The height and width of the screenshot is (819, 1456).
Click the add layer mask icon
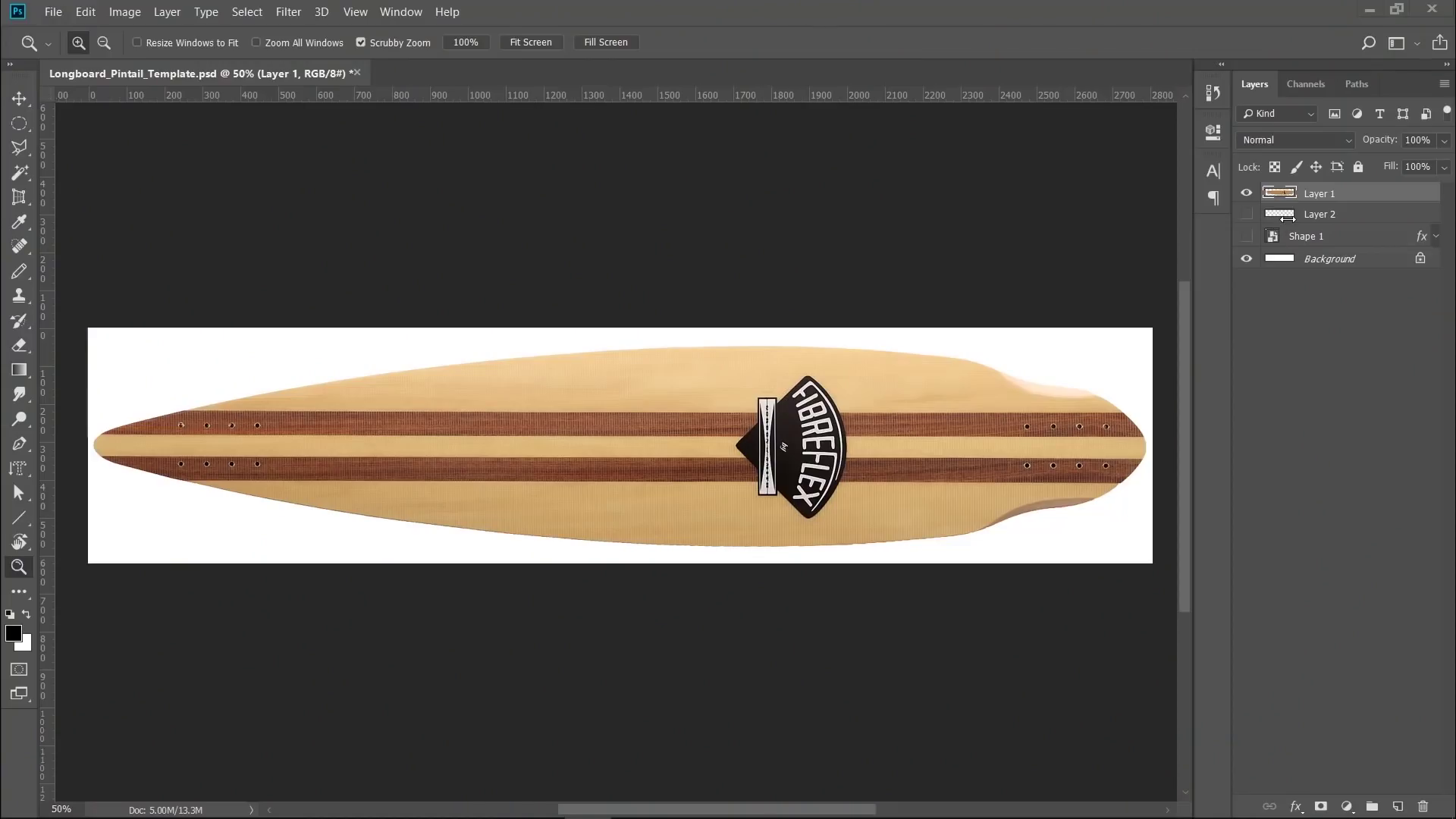(x=1320, y=806)
